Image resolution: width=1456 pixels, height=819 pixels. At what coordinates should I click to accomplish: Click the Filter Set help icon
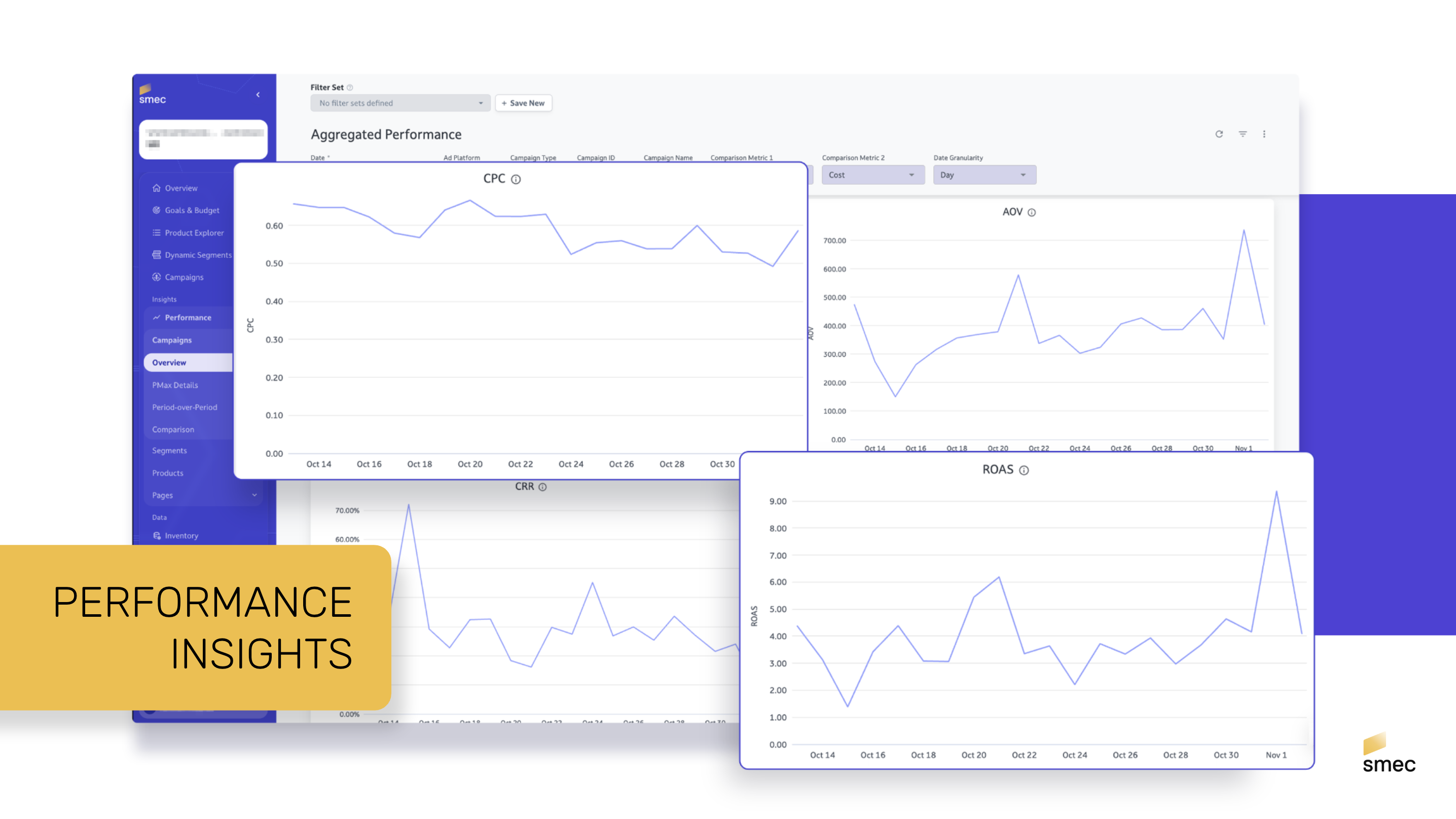click(350, 88)
